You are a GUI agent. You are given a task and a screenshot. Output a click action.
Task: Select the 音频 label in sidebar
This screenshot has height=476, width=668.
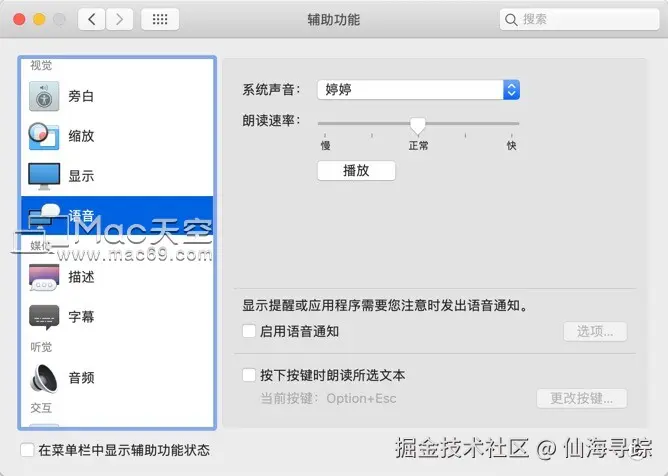point(81,378)
